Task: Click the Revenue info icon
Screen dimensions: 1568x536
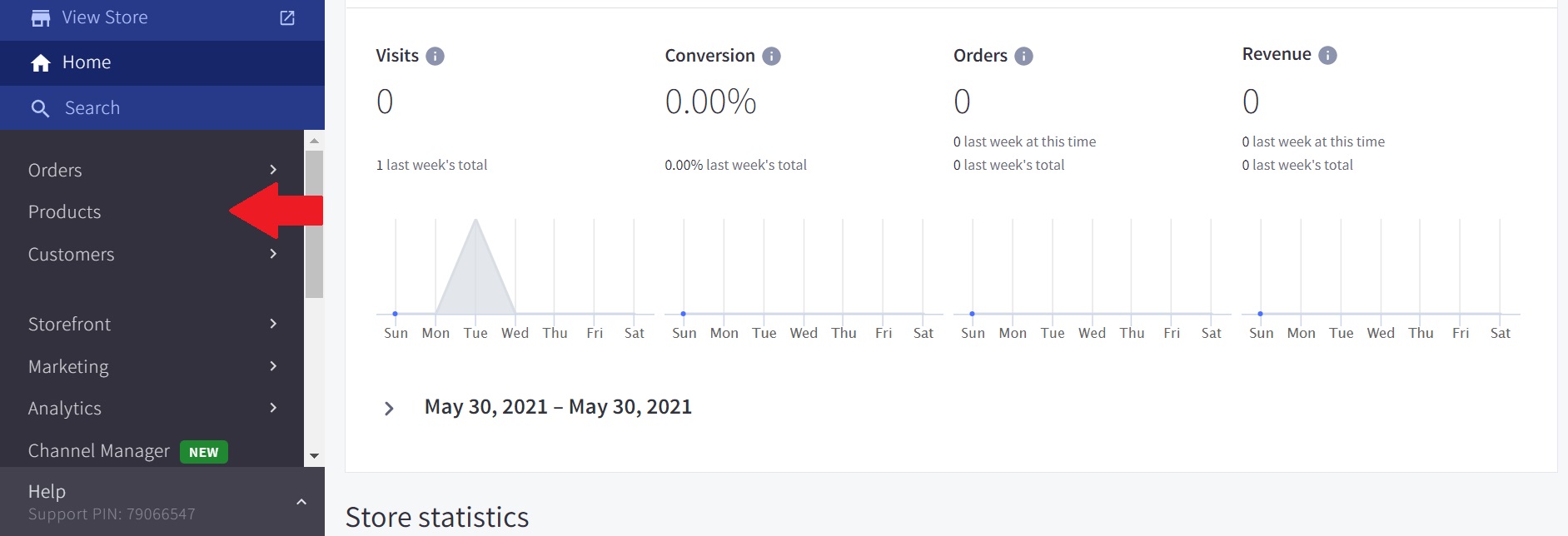Action: (1327, 55)
